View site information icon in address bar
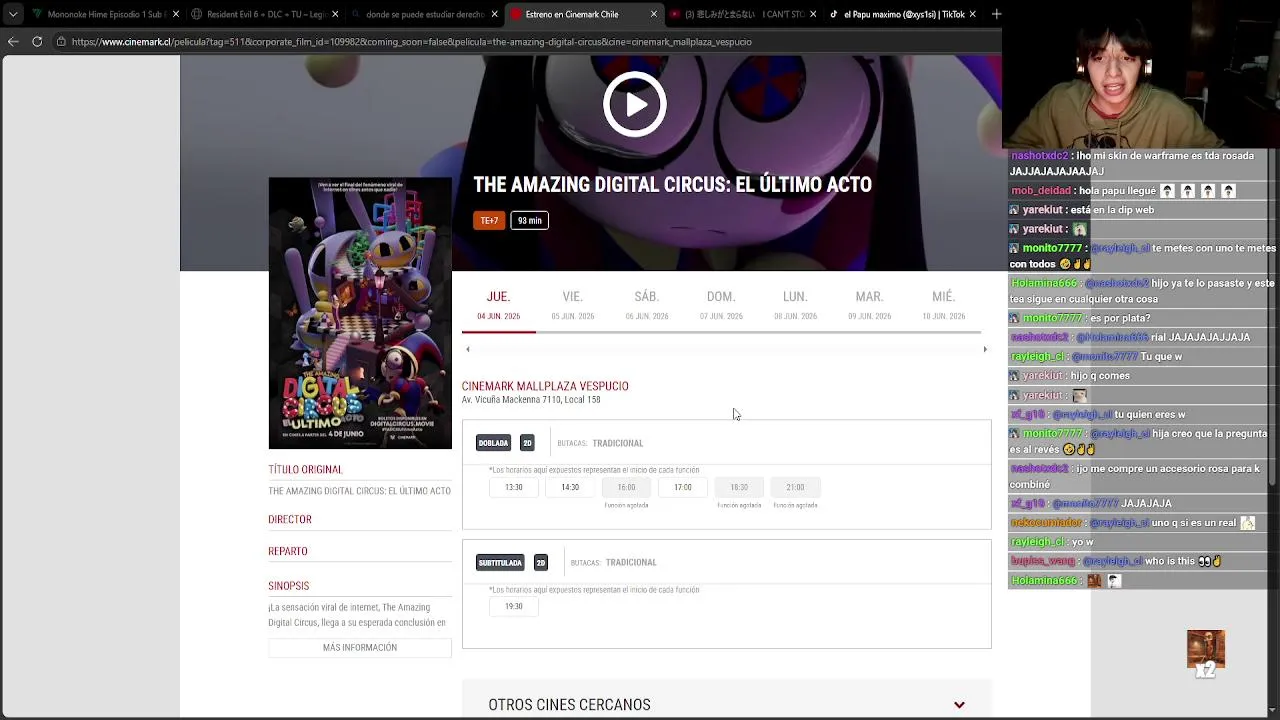The image size is (1280, 720). pyautogui.click(x=61, y=42)
